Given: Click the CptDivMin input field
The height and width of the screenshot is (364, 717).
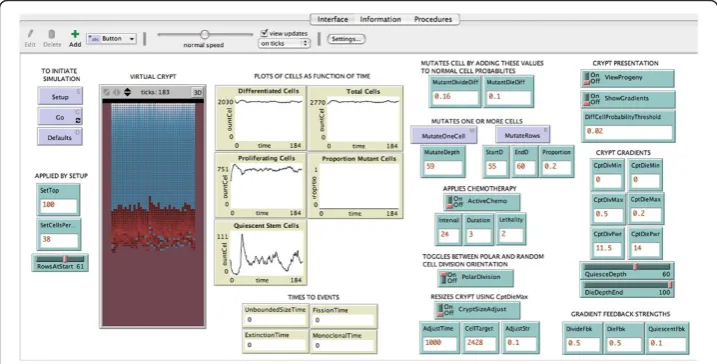Looking at the screenshot, I should (x=607, y=181).
